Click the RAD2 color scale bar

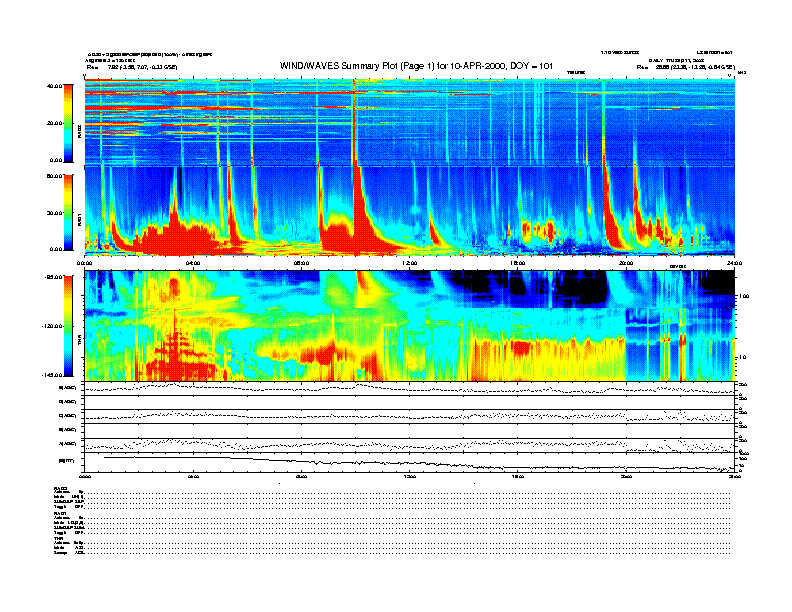tap(67, 122)
